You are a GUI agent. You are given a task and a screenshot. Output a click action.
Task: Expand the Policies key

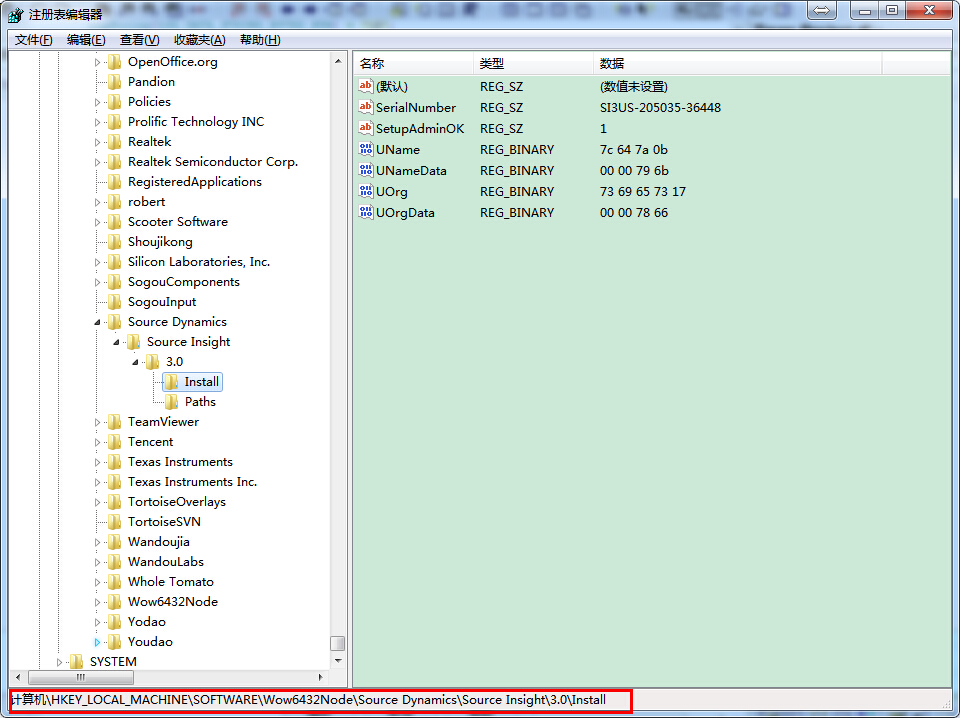pos(97,102)
